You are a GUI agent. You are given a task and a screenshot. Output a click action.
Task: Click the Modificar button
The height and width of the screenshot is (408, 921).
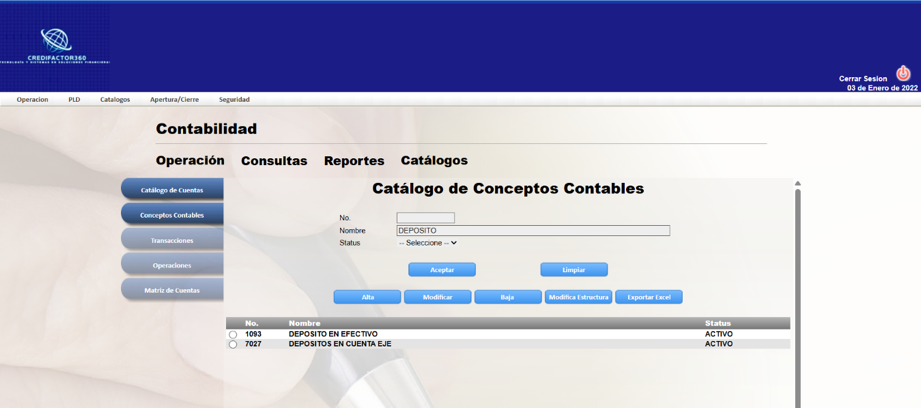tap(437, 297)
